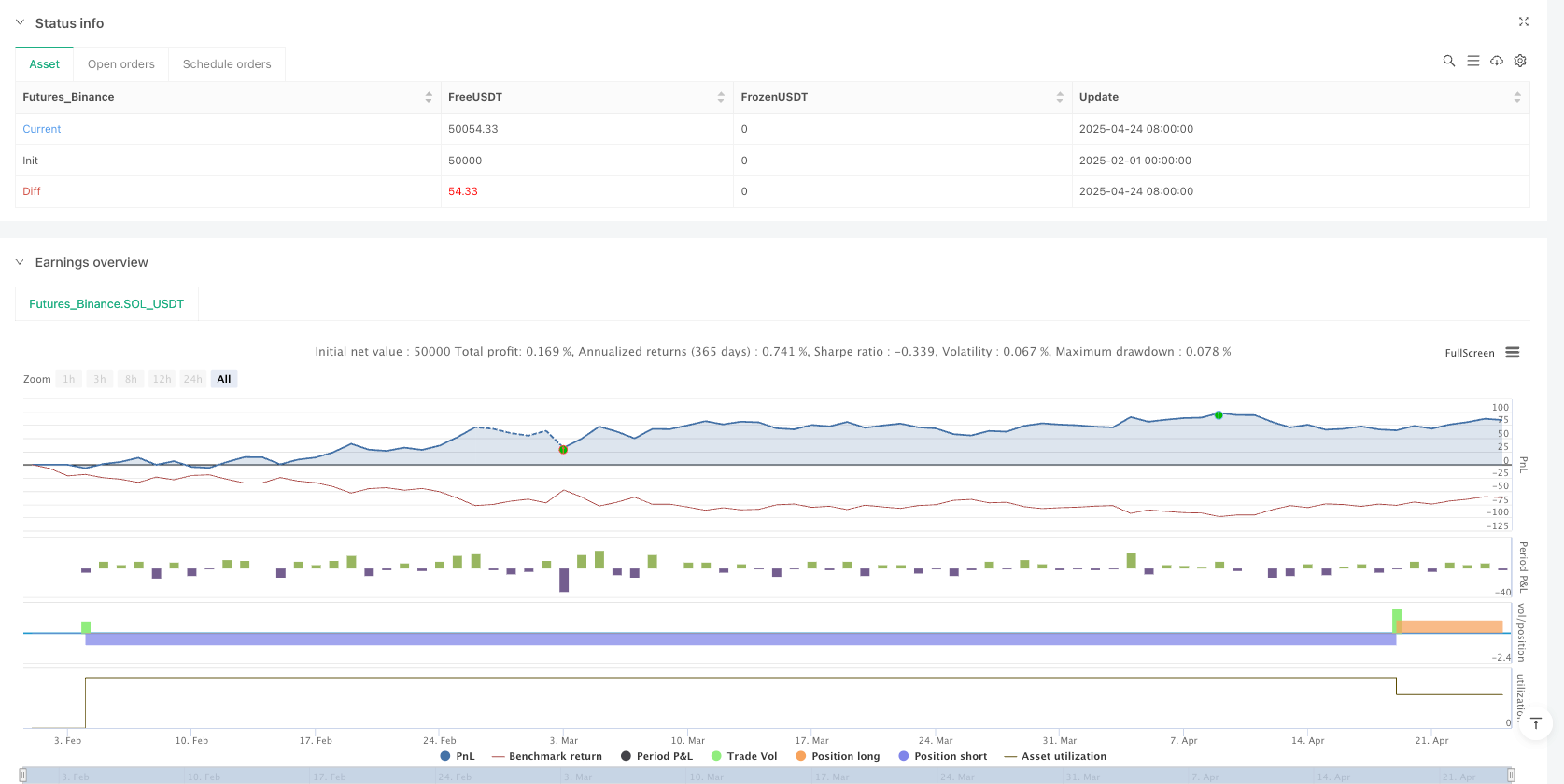Click the expand arrows icon in Status info
This screenshot has width=1564, height=784.
1524,21
